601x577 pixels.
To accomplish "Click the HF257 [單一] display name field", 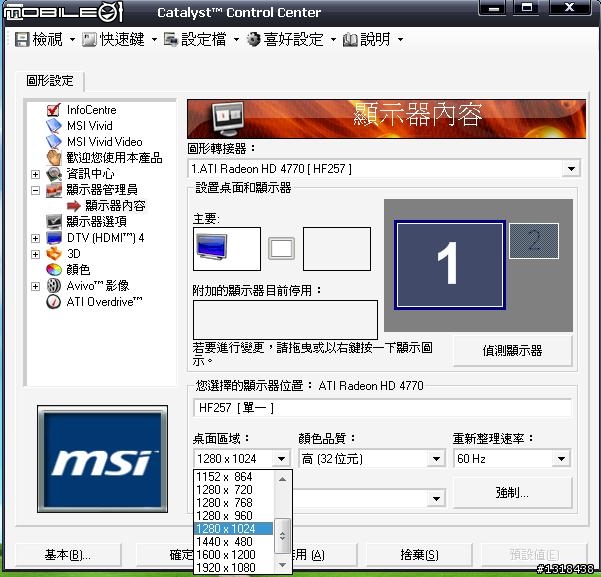I will click(383, 408).
